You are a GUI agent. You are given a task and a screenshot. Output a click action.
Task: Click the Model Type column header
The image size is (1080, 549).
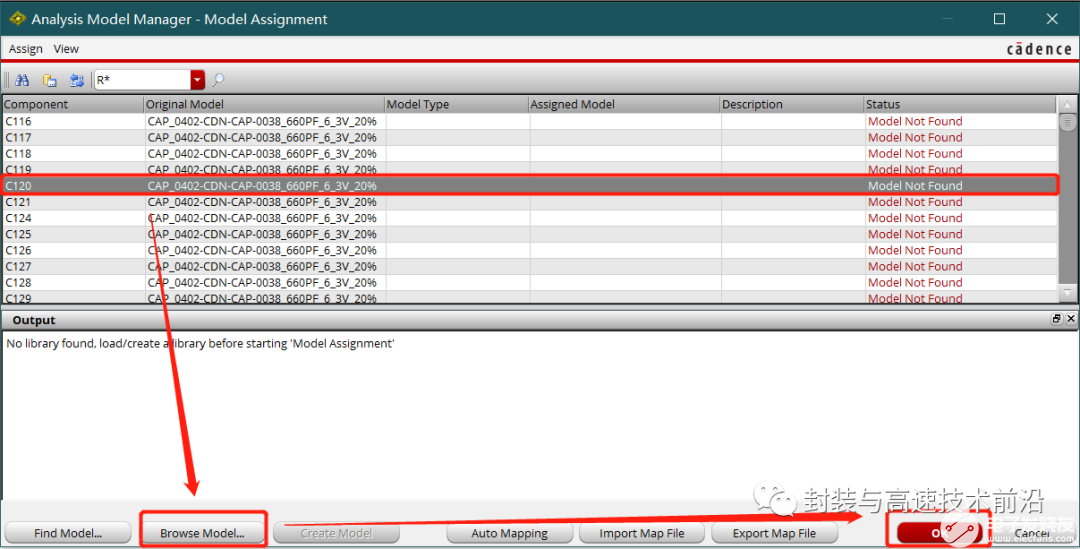[456, 104]
